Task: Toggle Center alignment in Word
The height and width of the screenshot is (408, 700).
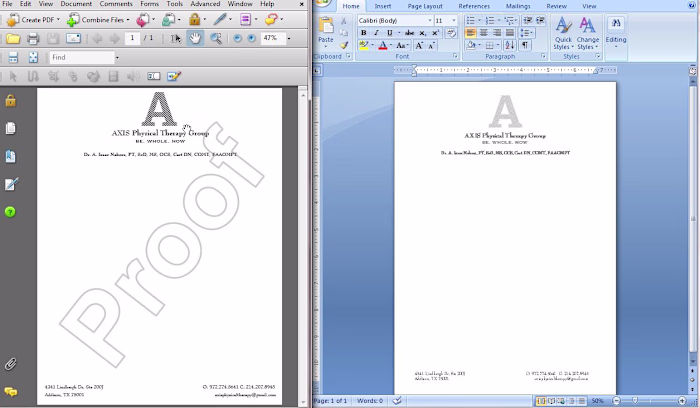Action: click(x=483, y=33)
